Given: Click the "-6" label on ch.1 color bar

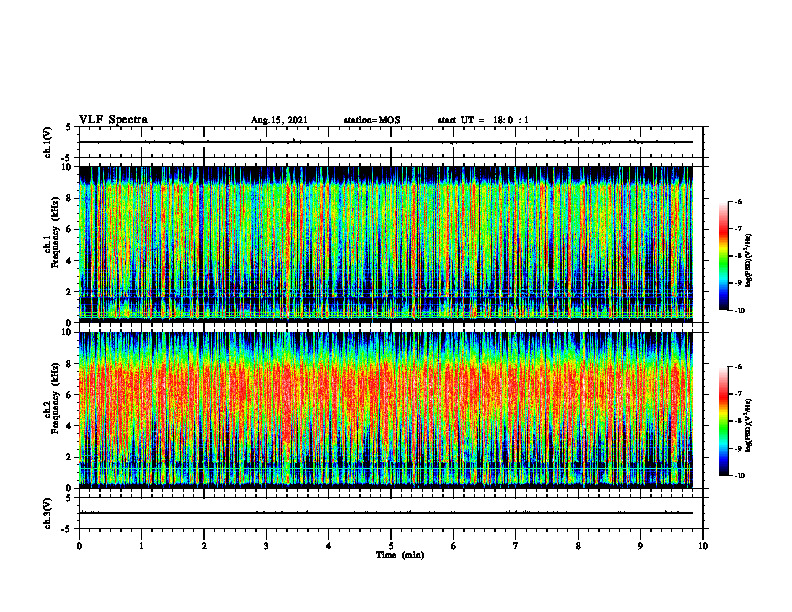Looking at the screenshot, I should point(738,202).
